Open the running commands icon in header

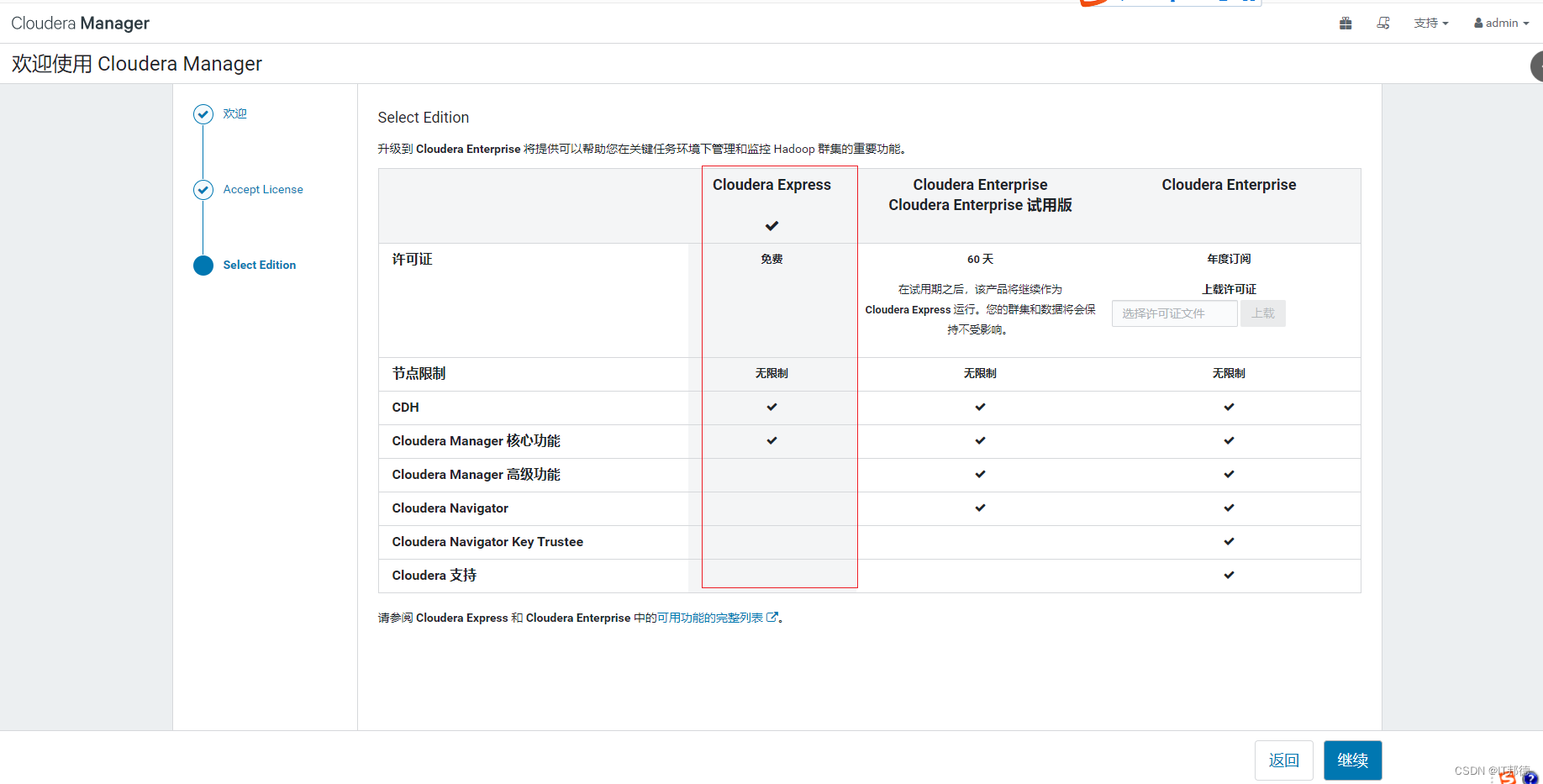click(1383, 24)
